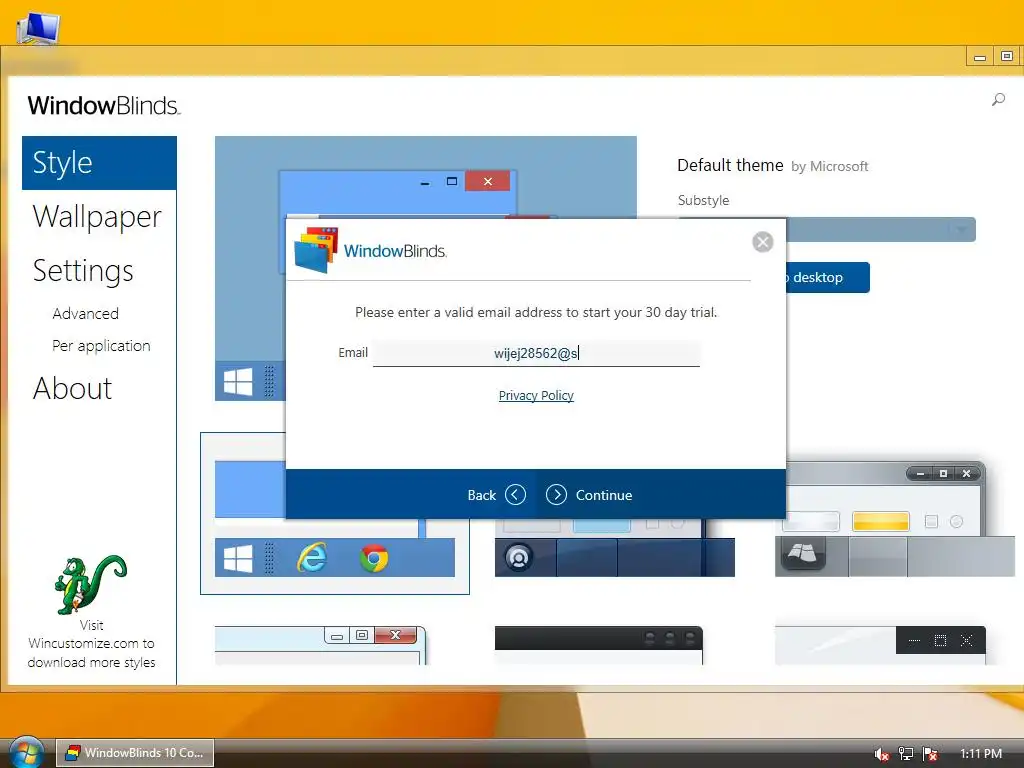Click the desktop computer icon
The image size is (1024, 768).
click(x=38, y=28)
